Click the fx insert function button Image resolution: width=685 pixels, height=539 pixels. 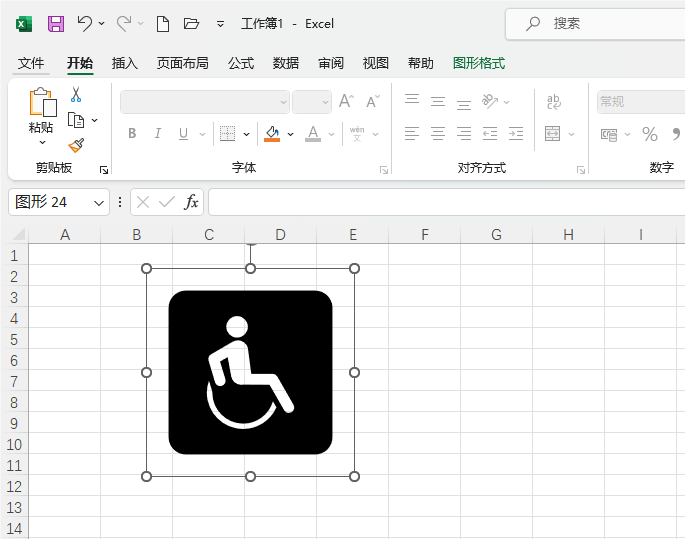coord(191,202)
